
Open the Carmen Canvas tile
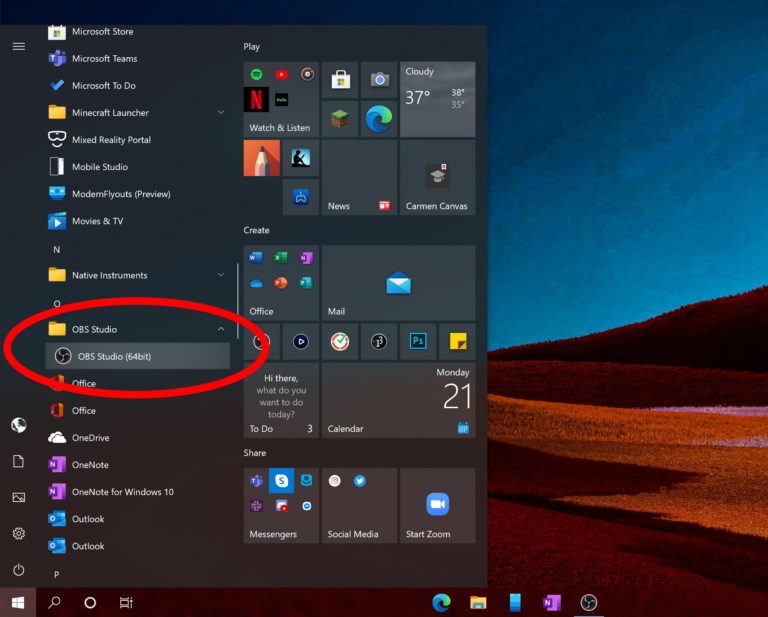437,177
